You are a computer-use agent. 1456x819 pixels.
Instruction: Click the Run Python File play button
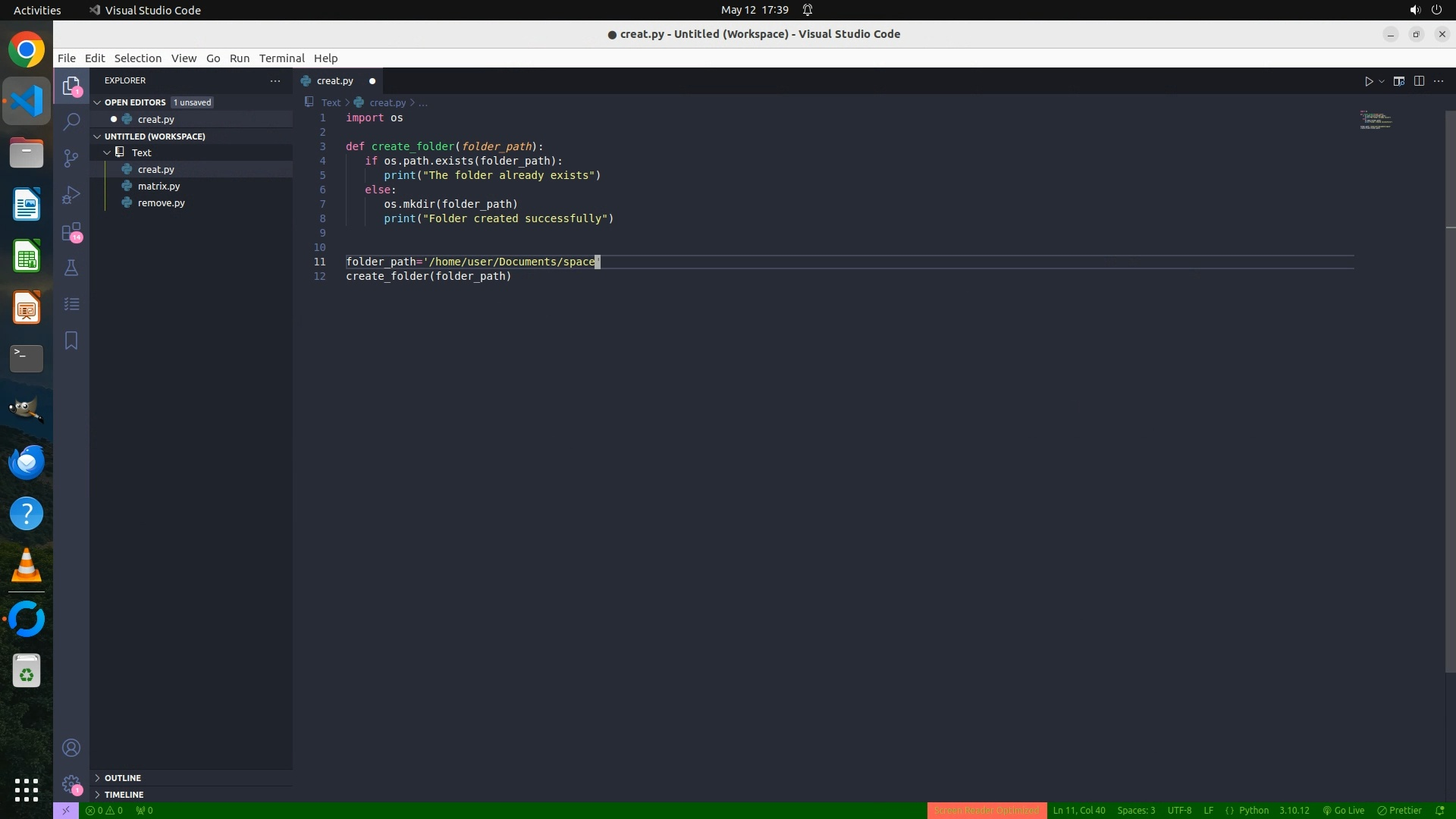(1369, 81)
